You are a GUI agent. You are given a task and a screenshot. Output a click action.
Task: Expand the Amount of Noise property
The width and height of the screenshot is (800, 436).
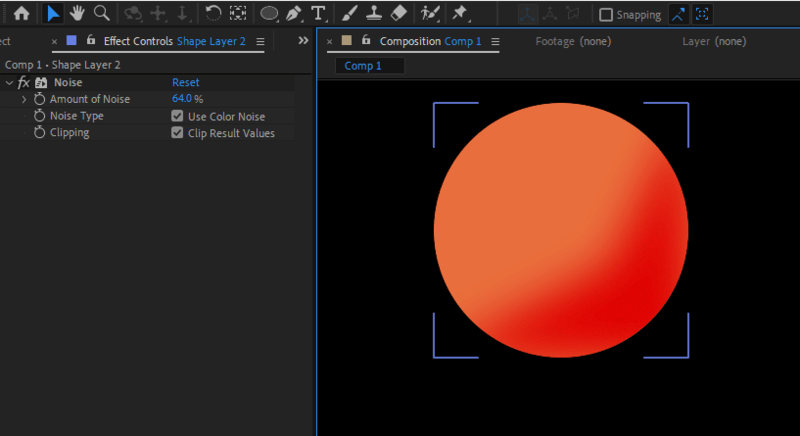pyautogui.click(x=24, y=100)
